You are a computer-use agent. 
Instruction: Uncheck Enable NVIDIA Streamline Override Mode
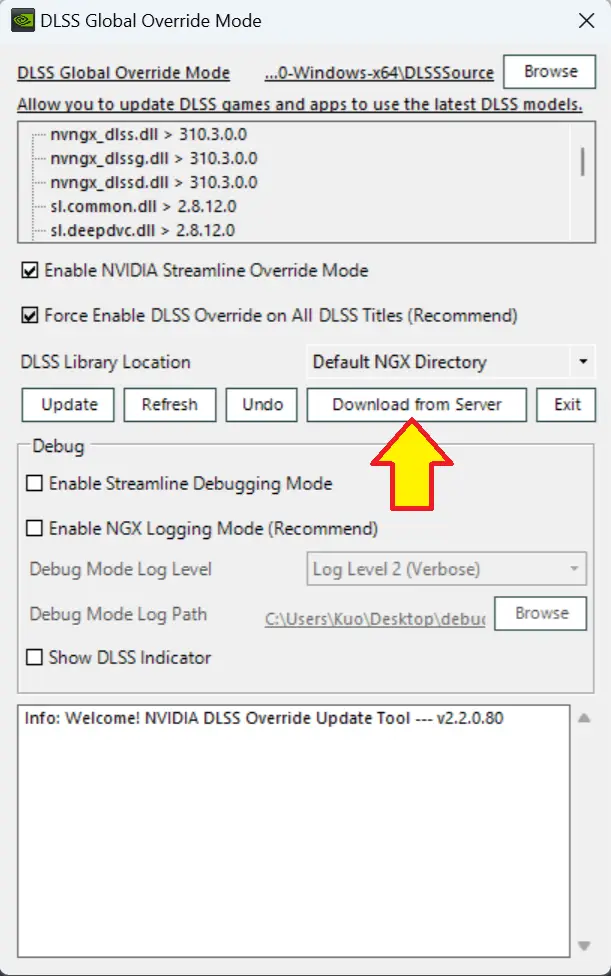coord(30,271)
